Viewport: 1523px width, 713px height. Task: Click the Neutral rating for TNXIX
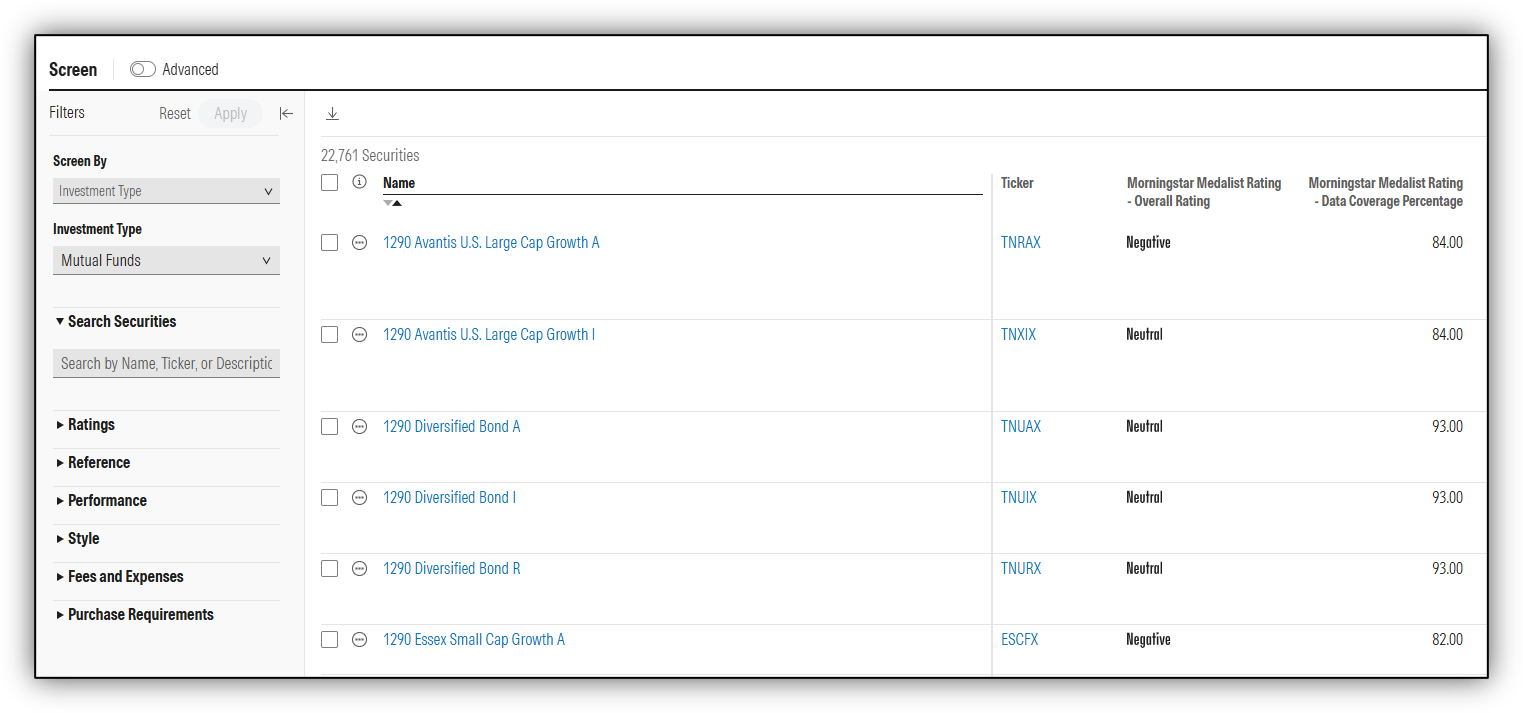click(1145, 335)
